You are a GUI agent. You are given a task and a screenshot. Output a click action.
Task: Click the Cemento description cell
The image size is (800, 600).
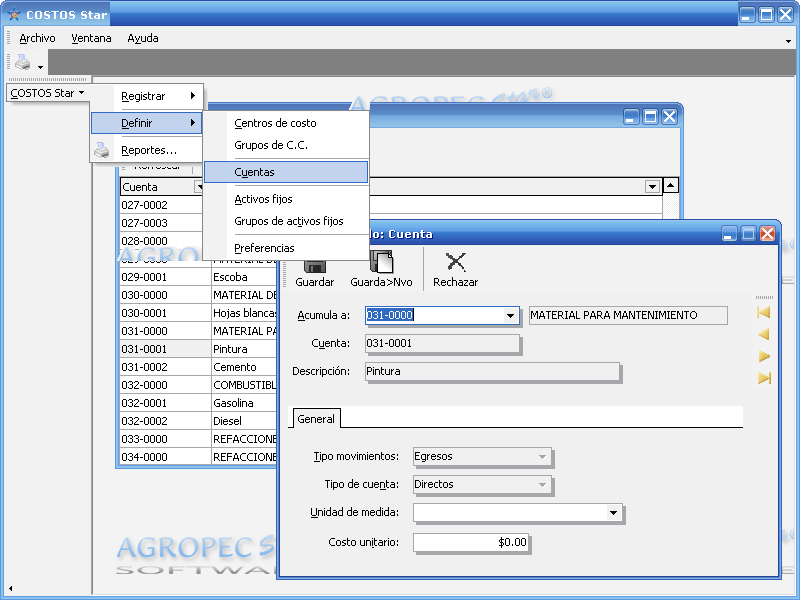[x=244, y=367]
